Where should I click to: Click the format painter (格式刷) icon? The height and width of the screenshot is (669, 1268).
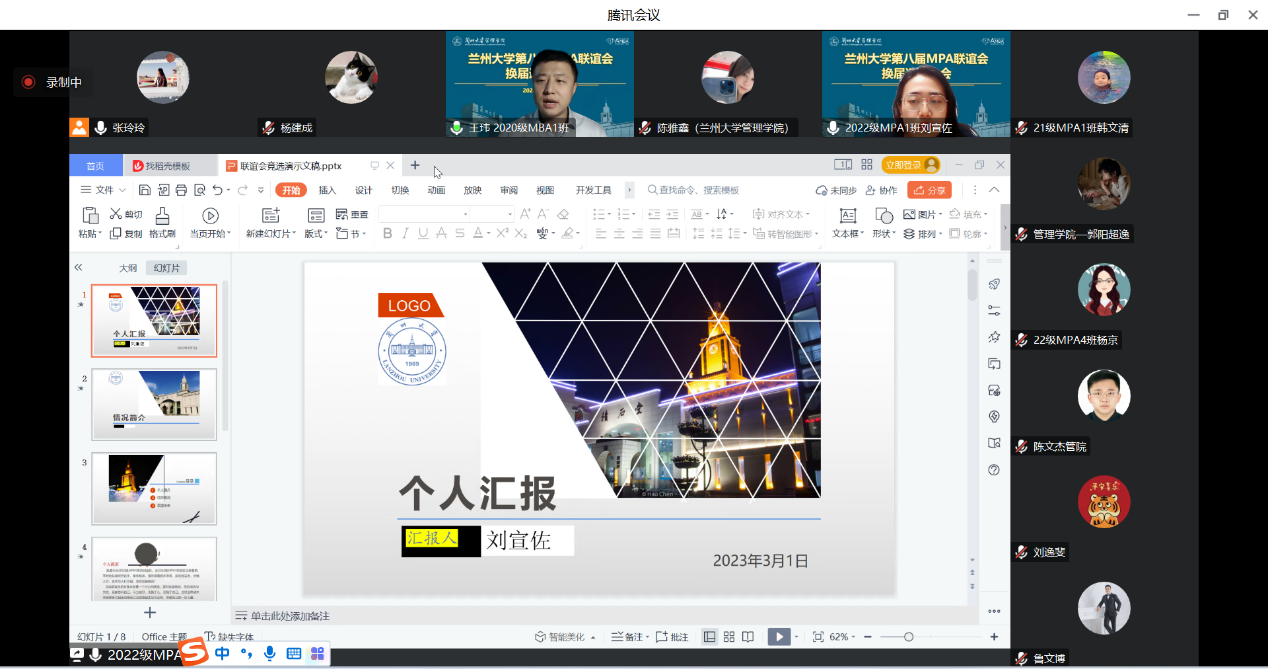162,216
